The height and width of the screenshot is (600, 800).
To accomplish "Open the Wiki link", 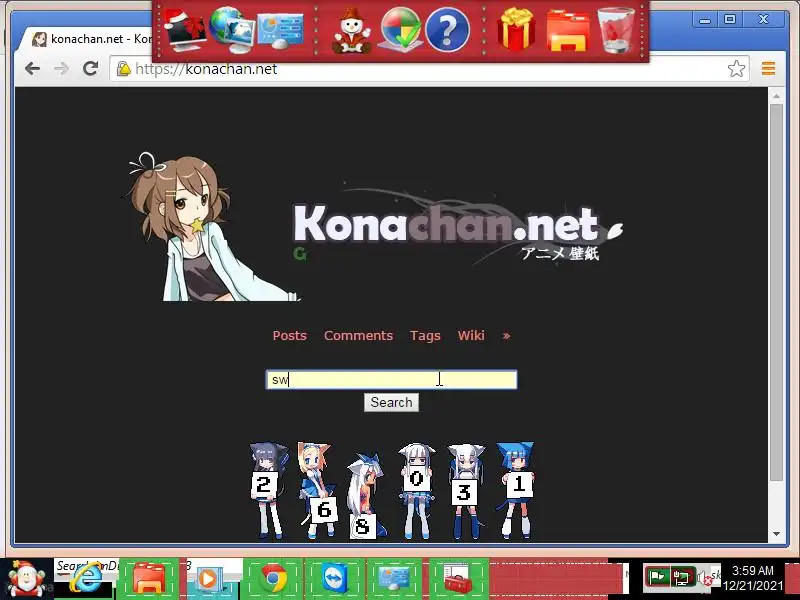I will (471, 335).
